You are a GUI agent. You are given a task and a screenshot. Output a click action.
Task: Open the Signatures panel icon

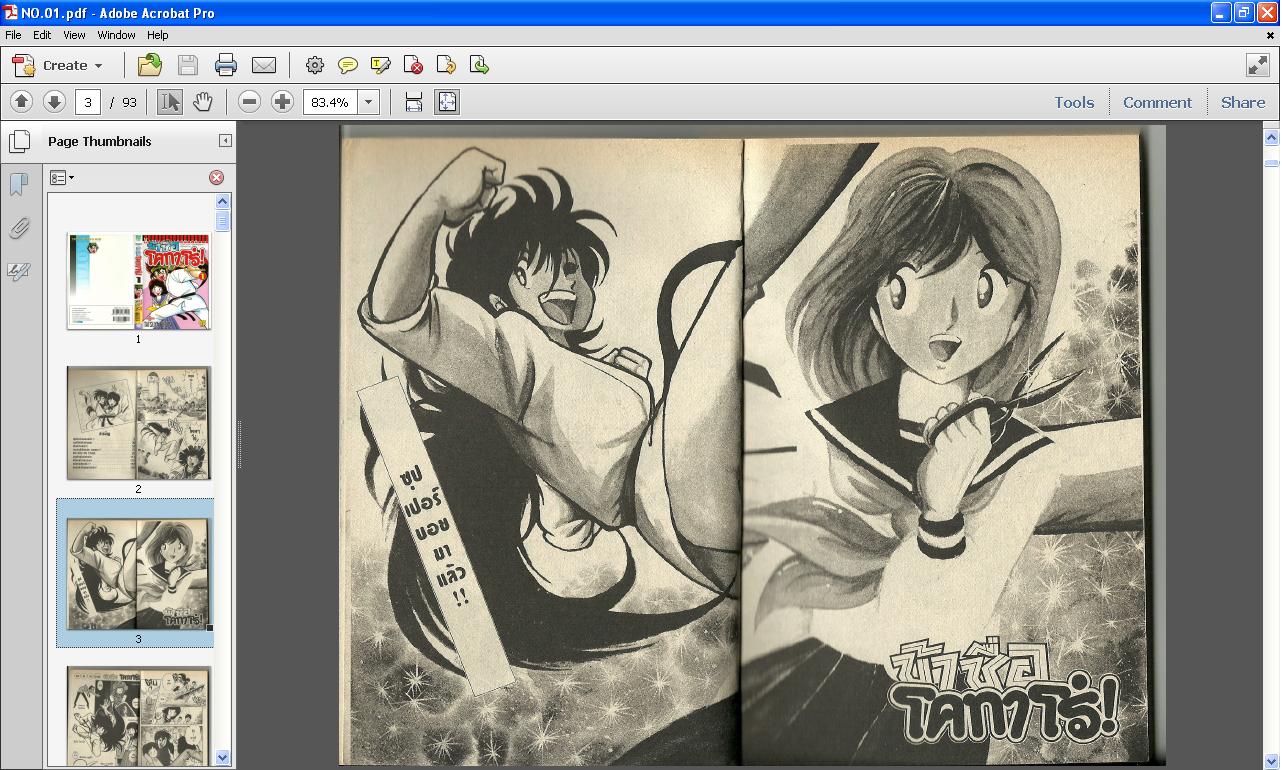(x=18, y=271)
